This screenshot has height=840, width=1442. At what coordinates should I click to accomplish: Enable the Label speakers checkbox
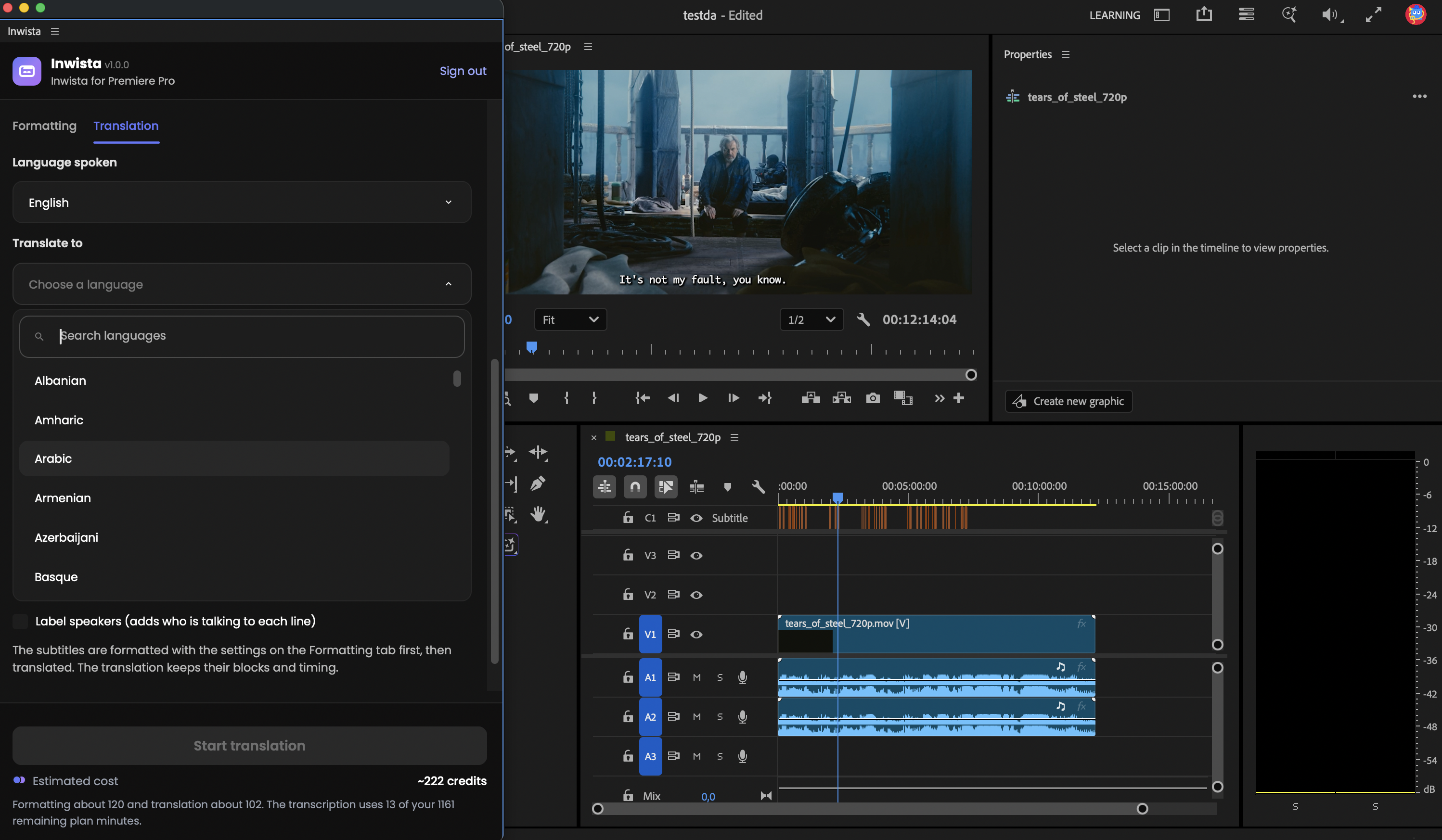(x=21, y=622)
